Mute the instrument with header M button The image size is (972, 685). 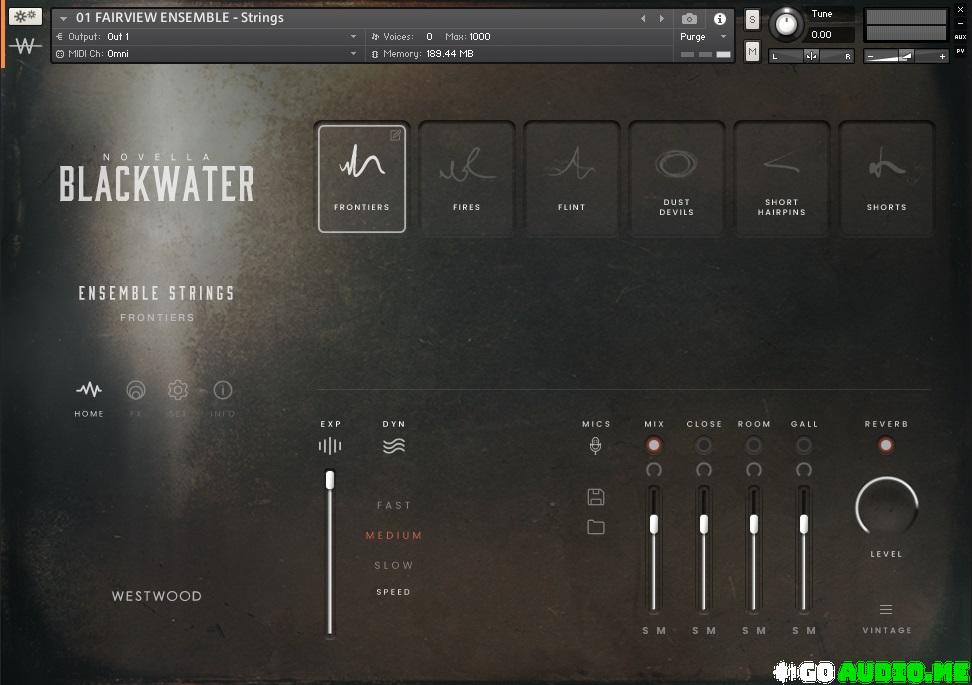point(752,51)
